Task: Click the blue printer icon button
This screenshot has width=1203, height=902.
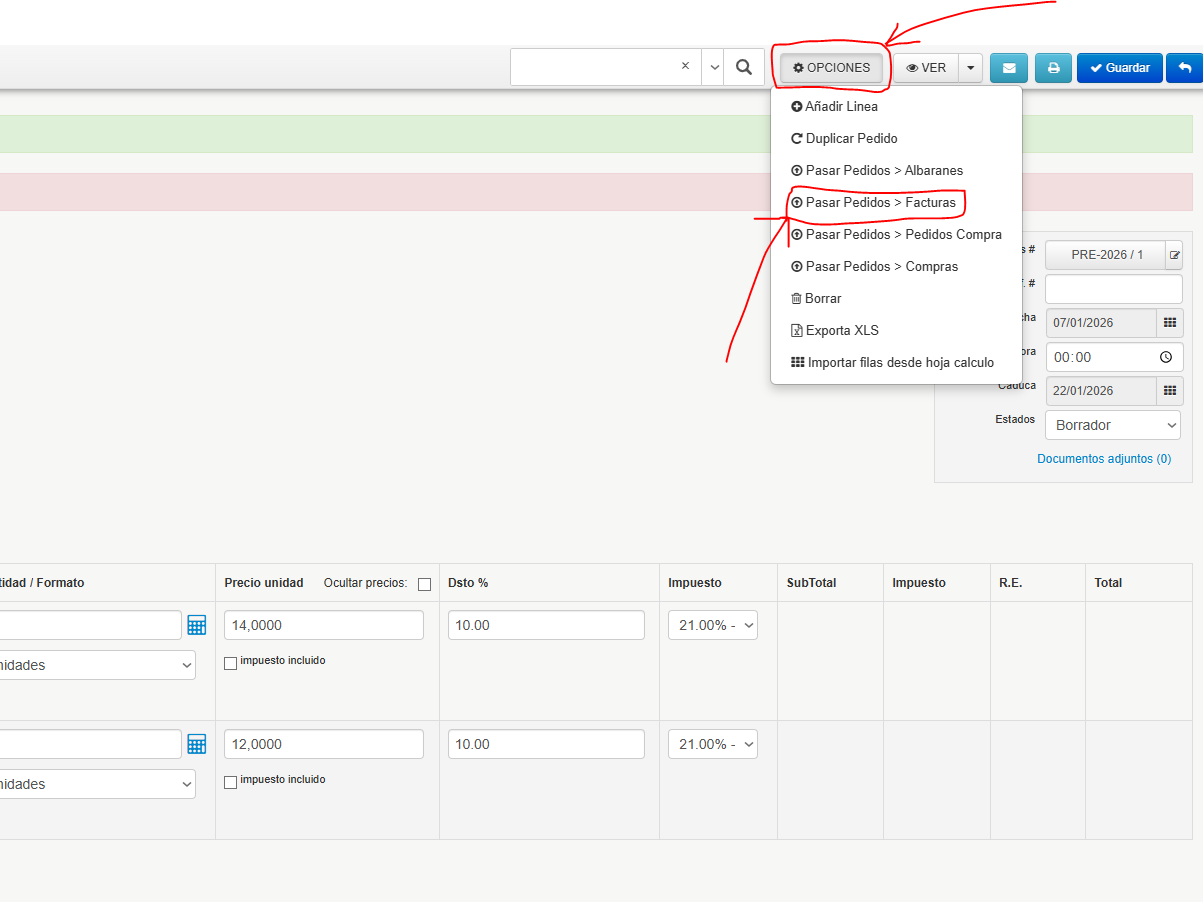Action: pos(1053,68)
